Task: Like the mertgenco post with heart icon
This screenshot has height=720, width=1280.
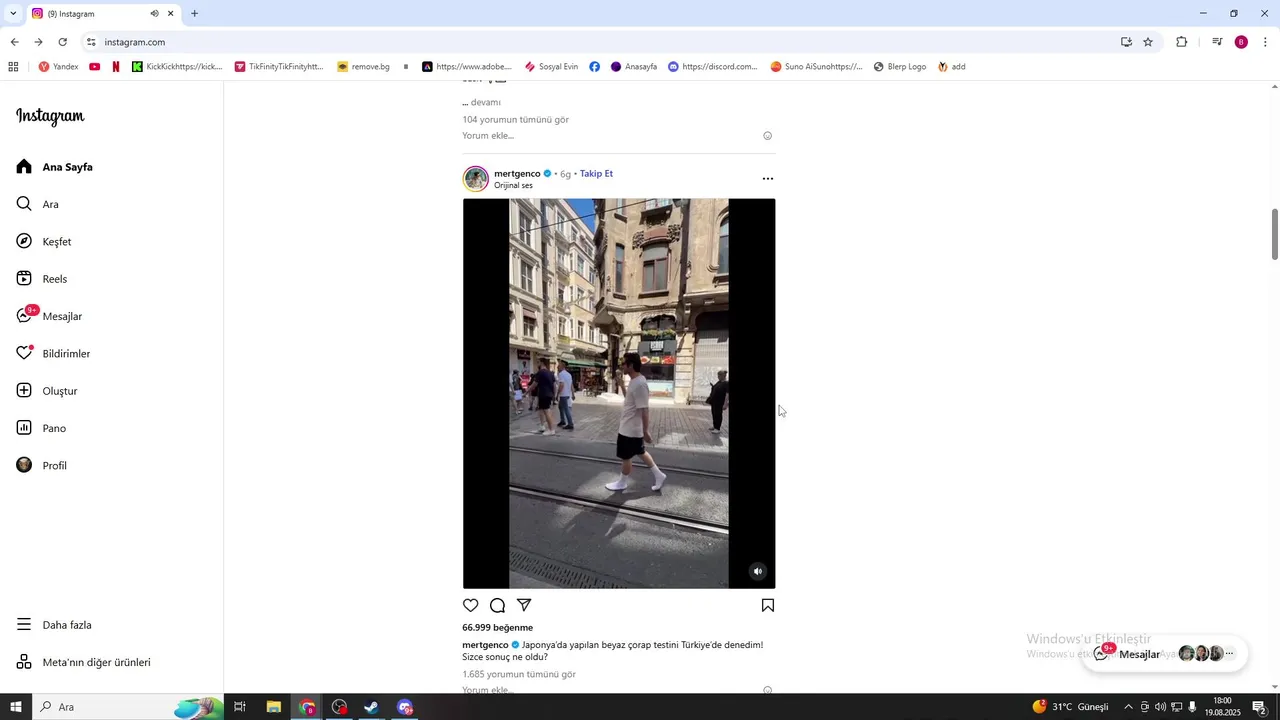Action: coord(471,605)
